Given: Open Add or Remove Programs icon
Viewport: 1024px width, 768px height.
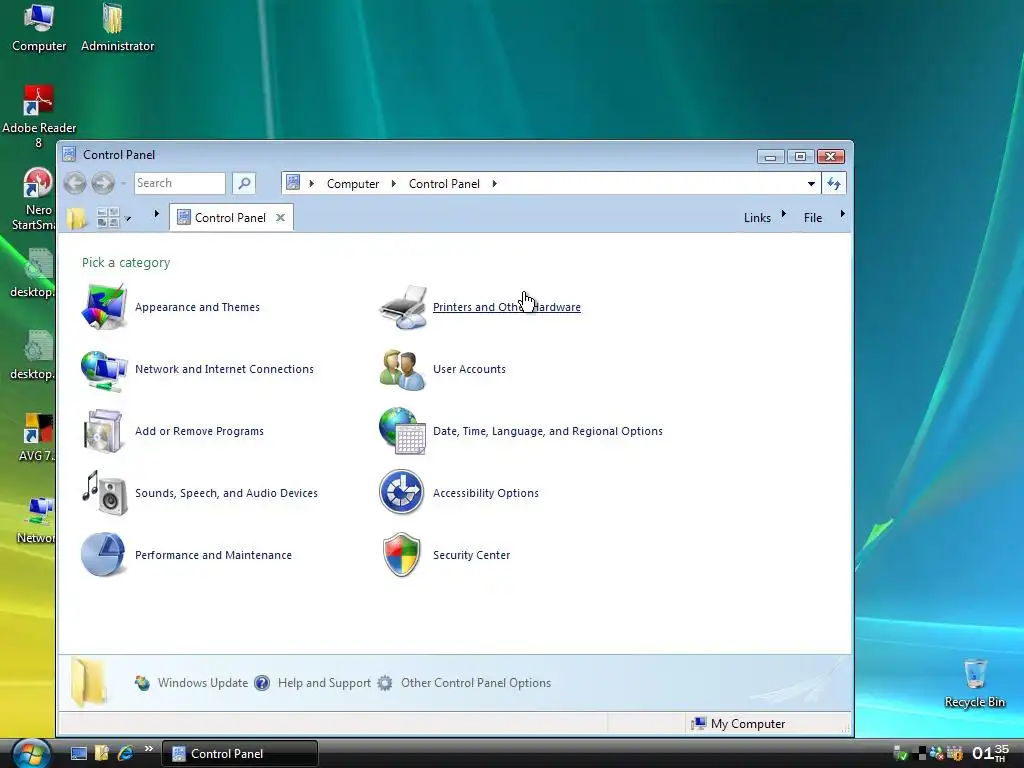Looking at the screenshot, I should (x=103, y=431).
